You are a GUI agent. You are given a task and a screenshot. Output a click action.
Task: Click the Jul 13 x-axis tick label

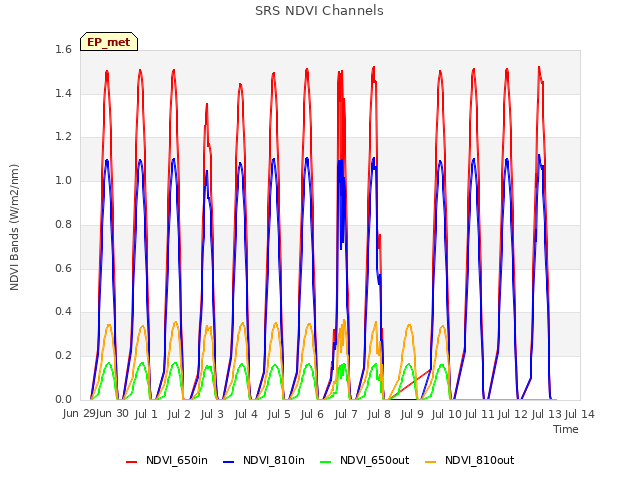(546, 414)
